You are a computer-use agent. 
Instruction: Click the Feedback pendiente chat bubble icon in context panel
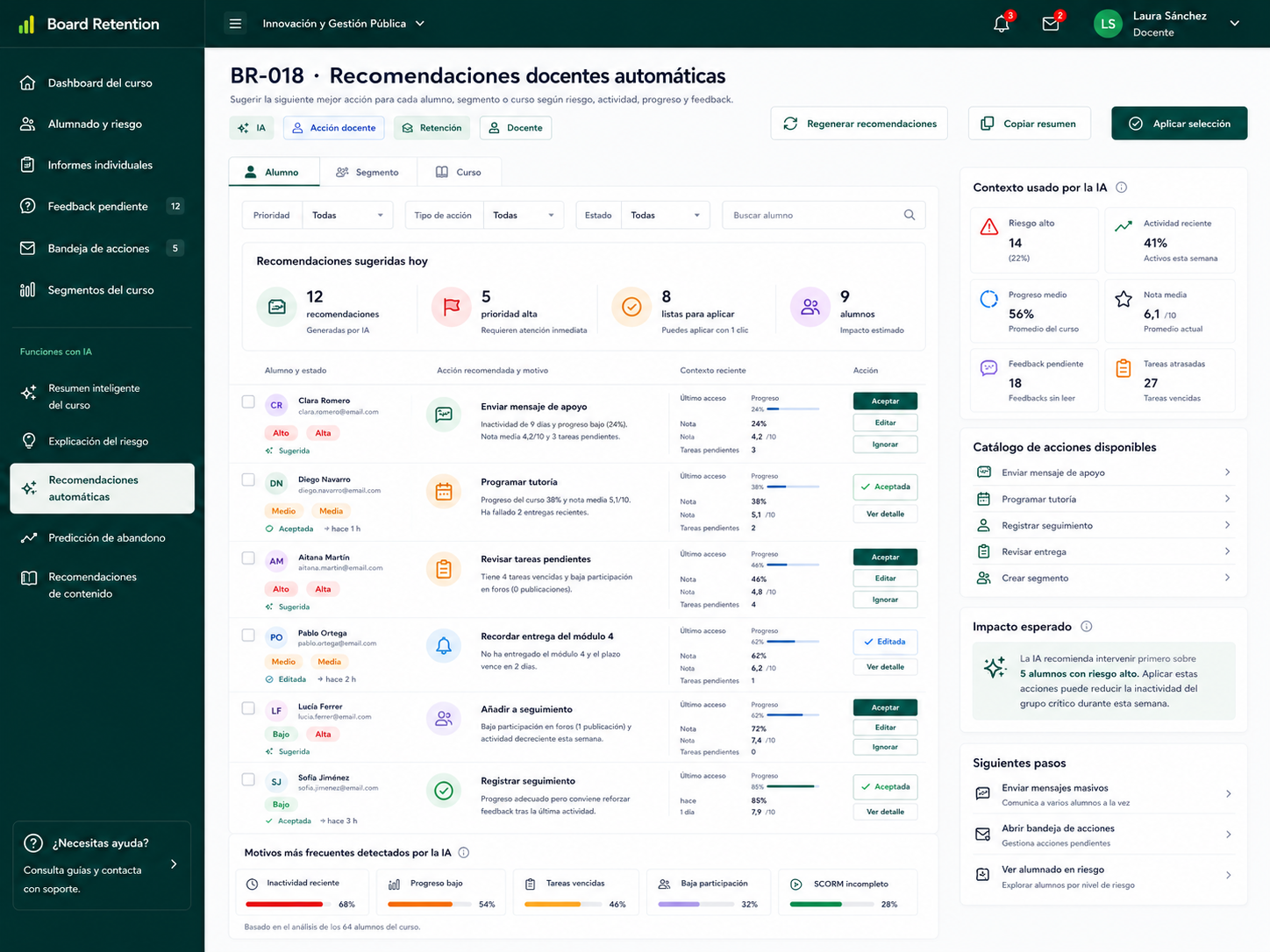click(989, 368)
